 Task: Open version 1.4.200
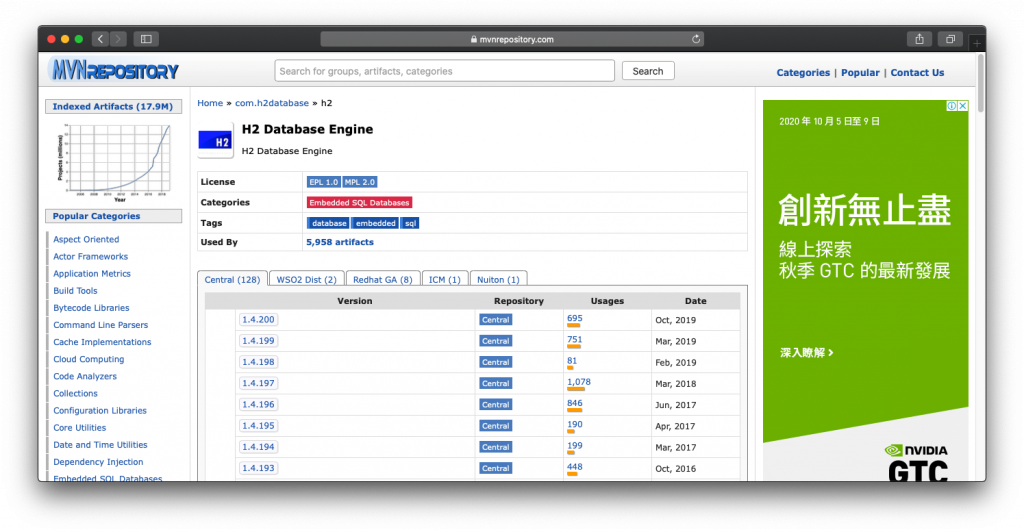(x=258, y=320)
